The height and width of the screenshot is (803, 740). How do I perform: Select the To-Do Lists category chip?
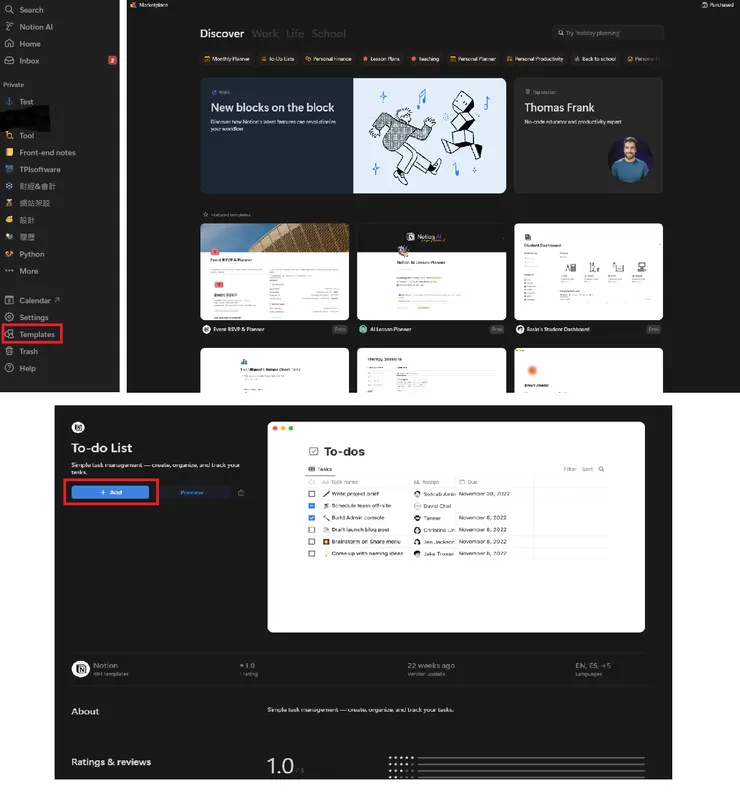point(278,59)
